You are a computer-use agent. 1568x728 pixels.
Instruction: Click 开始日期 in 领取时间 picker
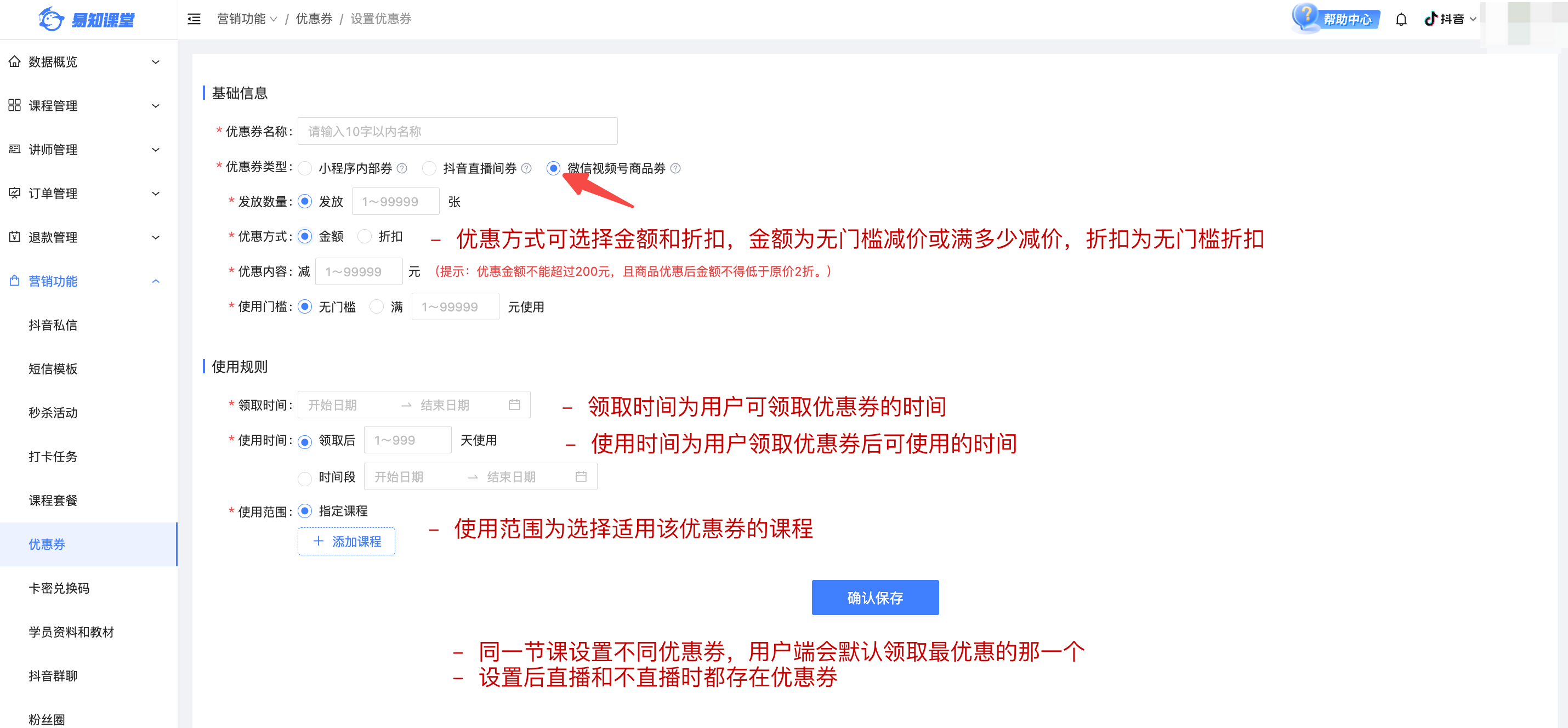click(x=332, y=405)
